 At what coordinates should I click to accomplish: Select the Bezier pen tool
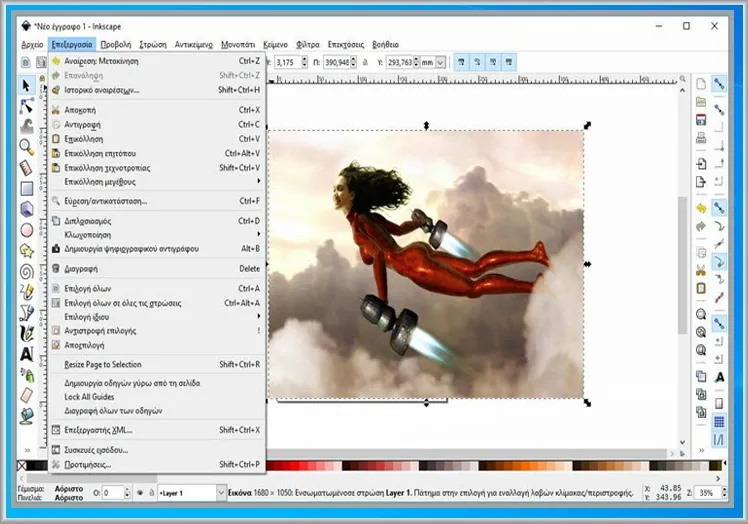pos(27,313)
